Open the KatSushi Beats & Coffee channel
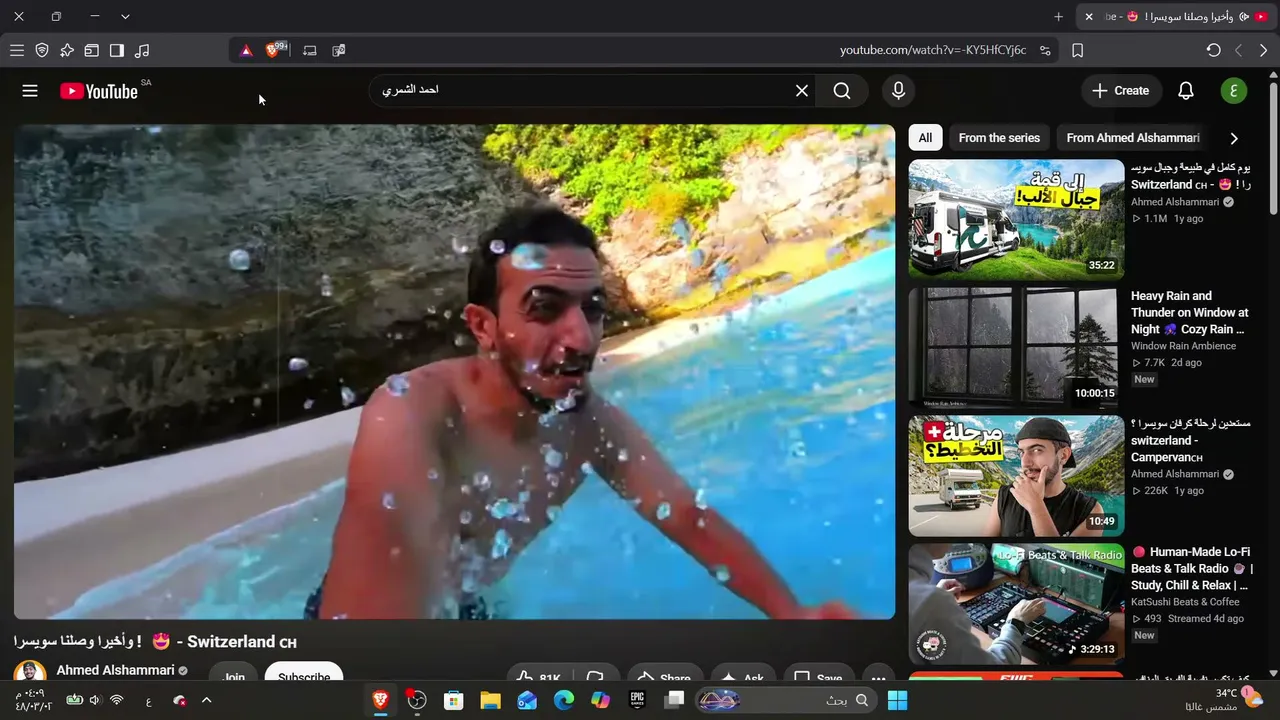Image resolution: width=1280 pixels, height=720 pixels. click(x=1185, y=602)
